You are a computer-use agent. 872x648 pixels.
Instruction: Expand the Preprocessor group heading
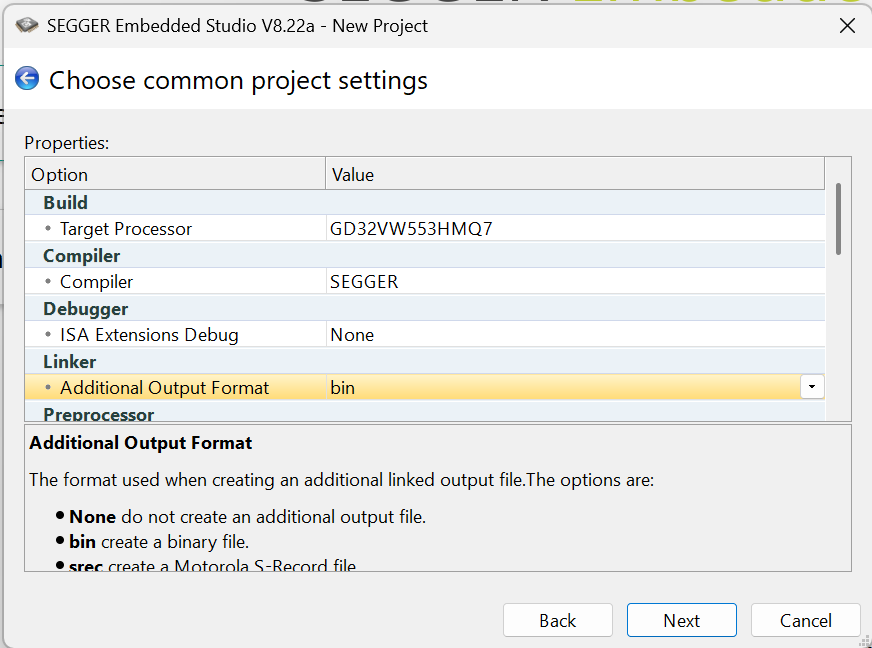tap(98, 413)
